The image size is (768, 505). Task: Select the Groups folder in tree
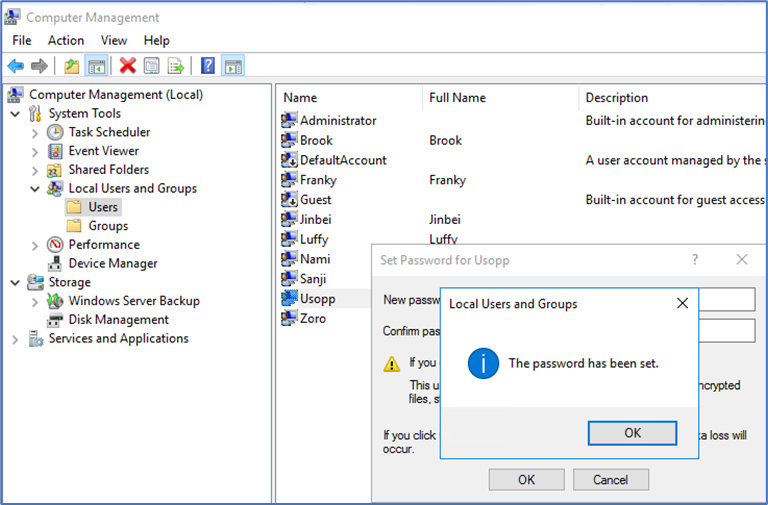point(107,226)
